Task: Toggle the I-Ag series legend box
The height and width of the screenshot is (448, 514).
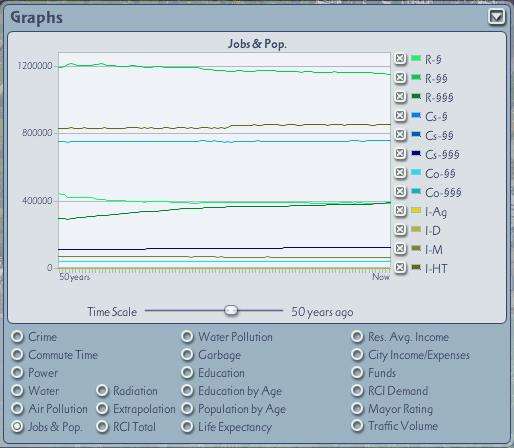Action: click(x=400, y=211)
